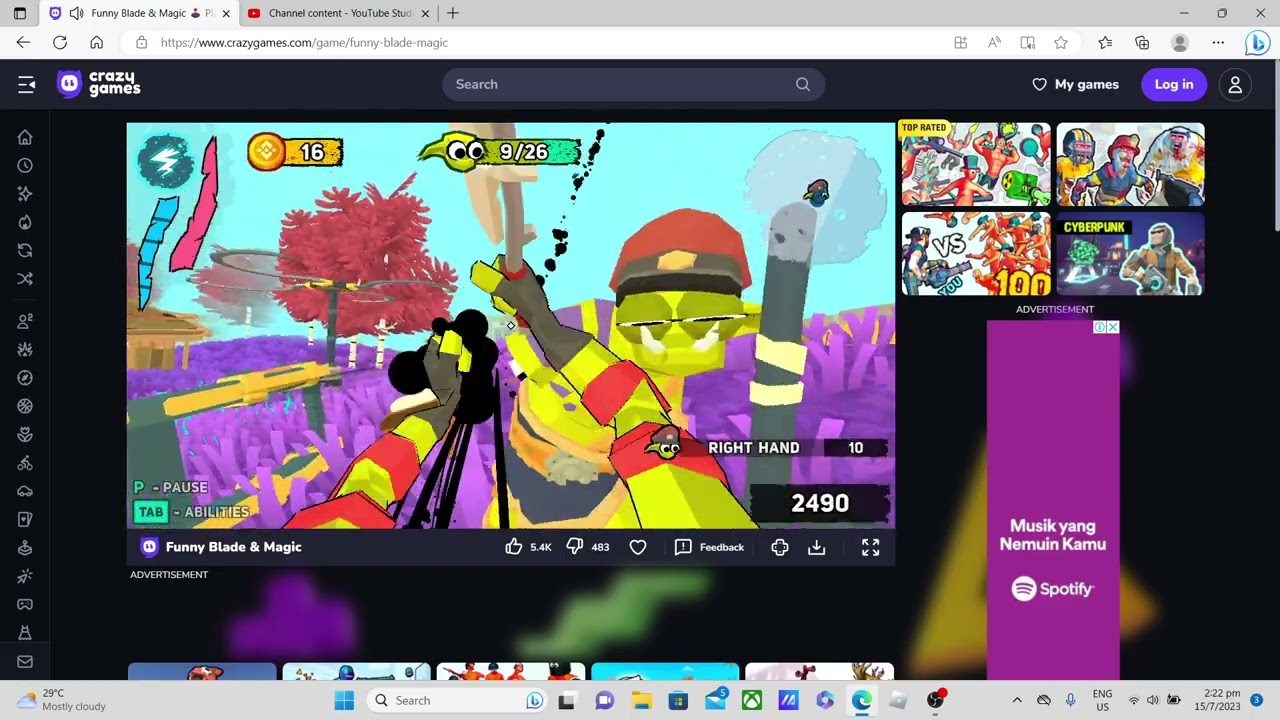This screenshot has height=720, width=1280.
Task: Open the VS 100 game thumbnail
Action: click(x=976, y=254)
